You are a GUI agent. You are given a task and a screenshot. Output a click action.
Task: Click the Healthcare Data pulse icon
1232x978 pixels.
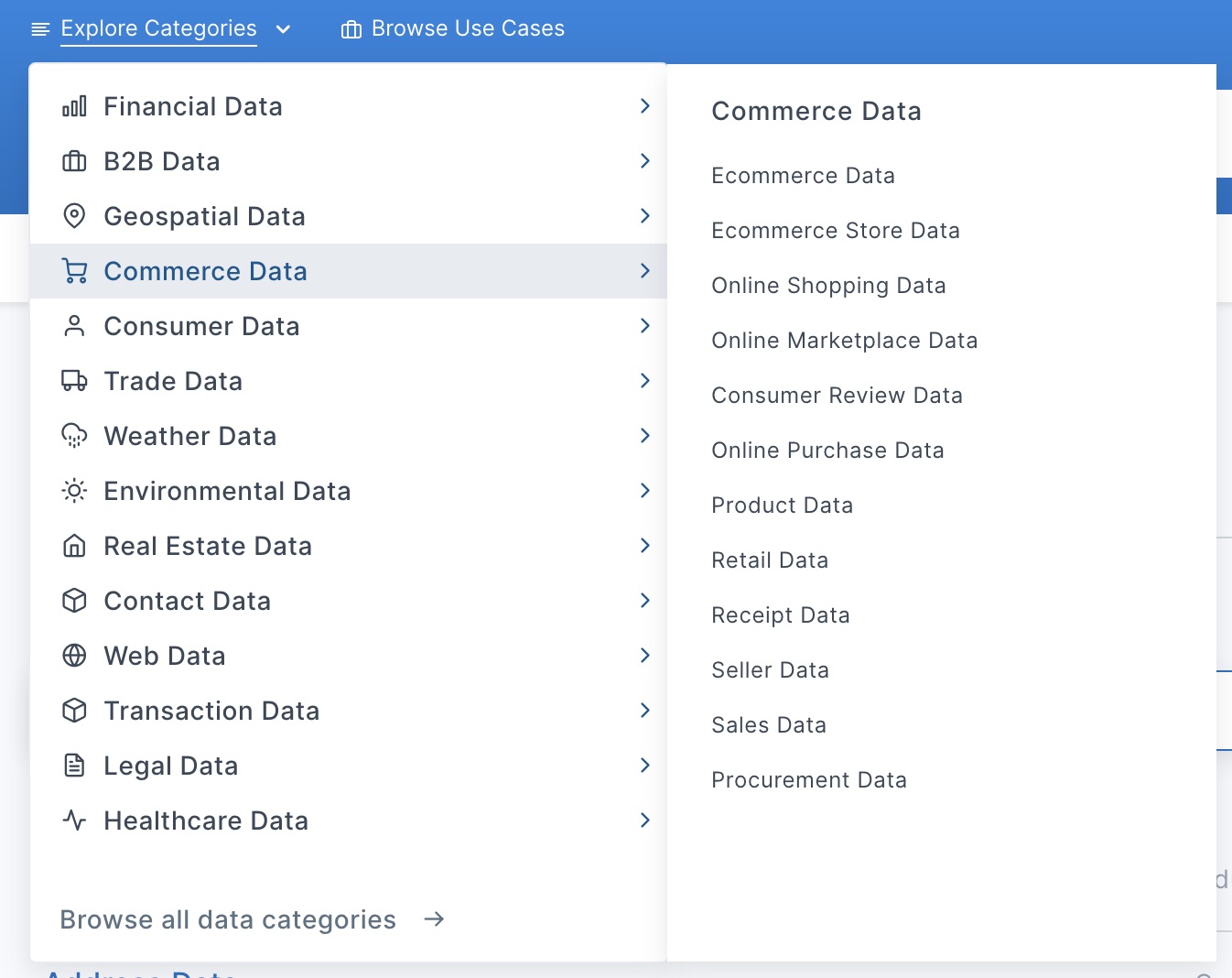tap(74, 820)
